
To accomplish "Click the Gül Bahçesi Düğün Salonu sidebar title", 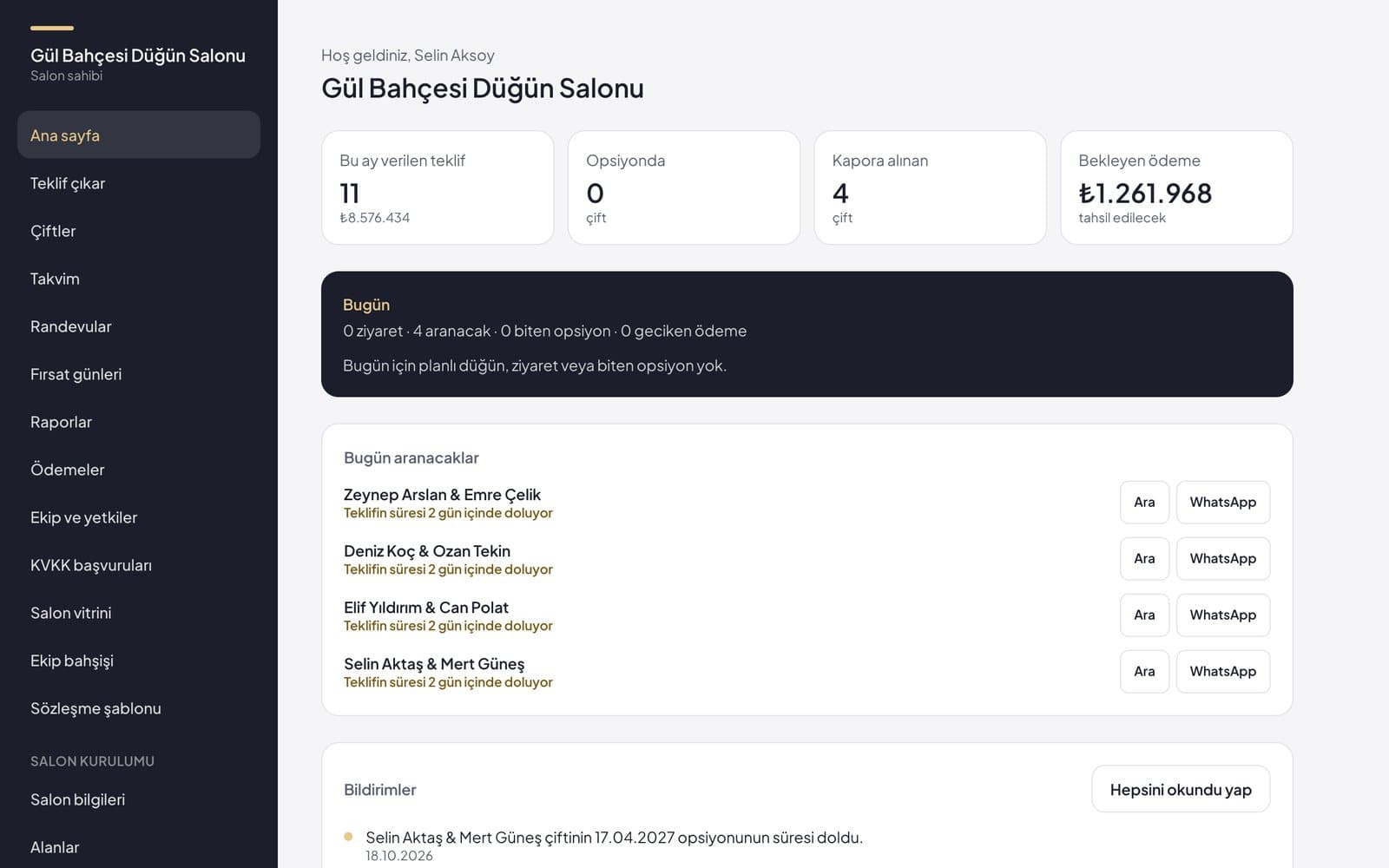I will 138,56.
